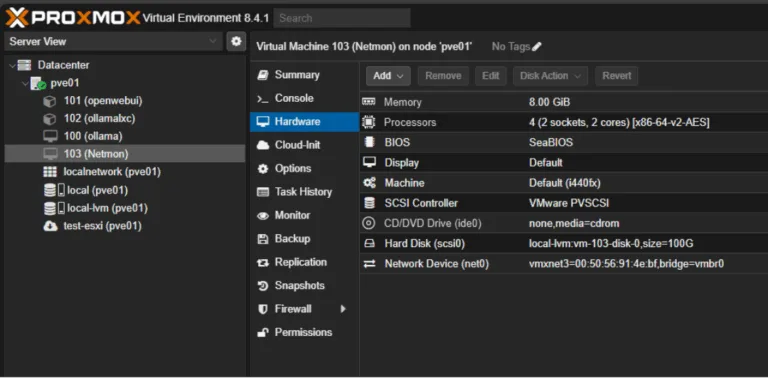The height and width of the screenshot is (378, 768).
Task: Collapse the Datacenter tree node
Action: tap(12, 65)
